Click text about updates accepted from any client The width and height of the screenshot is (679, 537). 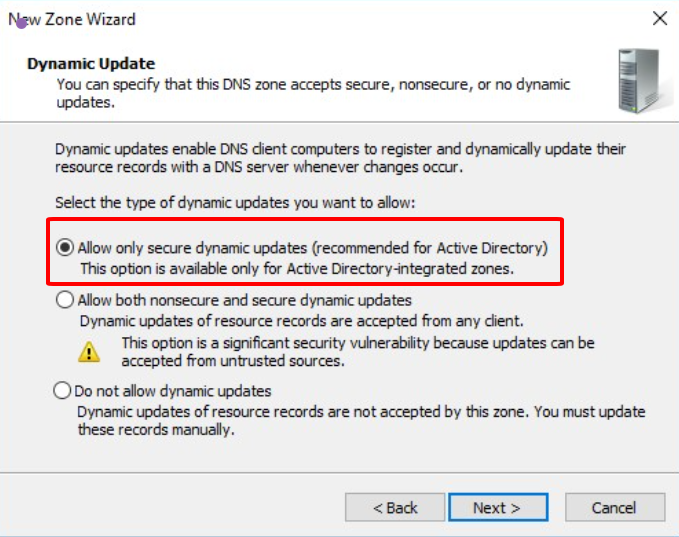click(301, 321)
